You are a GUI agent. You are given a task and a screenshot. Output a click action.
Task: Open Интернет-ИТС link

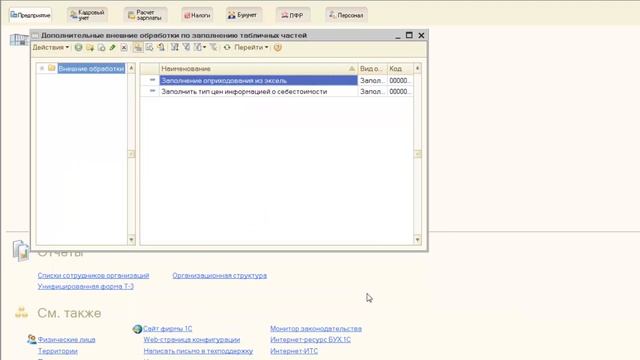[294, 351]
